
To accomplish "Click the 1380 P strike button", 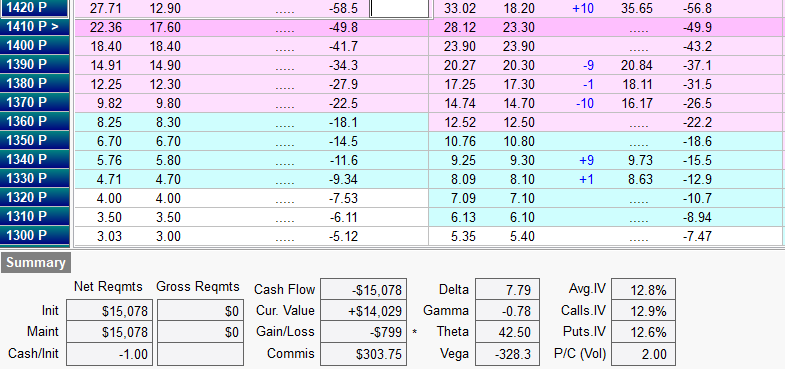I will (35, 84).
